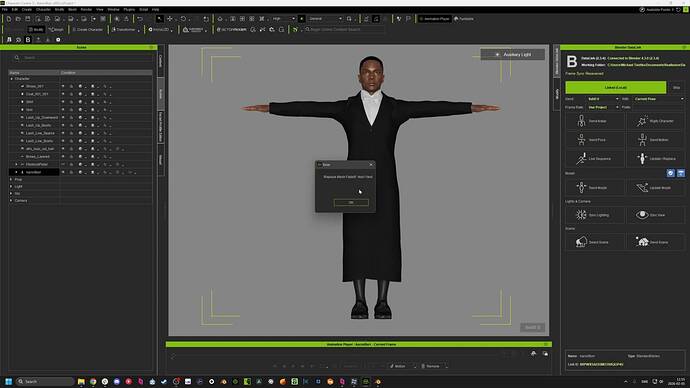
Task: Toggle the Animation Player button
Action: [x=434, y=19]
